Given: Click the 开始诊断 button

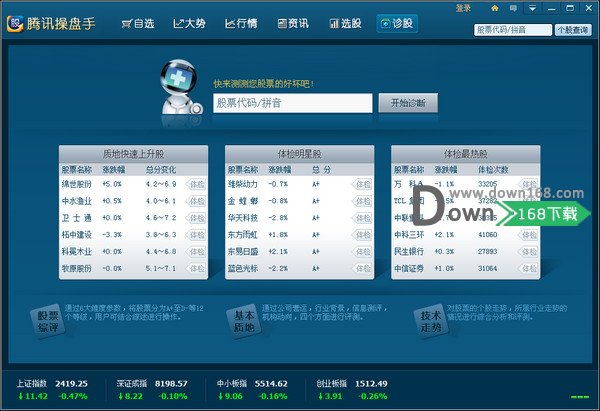Looking at the screenshot, I should (408, 103).
